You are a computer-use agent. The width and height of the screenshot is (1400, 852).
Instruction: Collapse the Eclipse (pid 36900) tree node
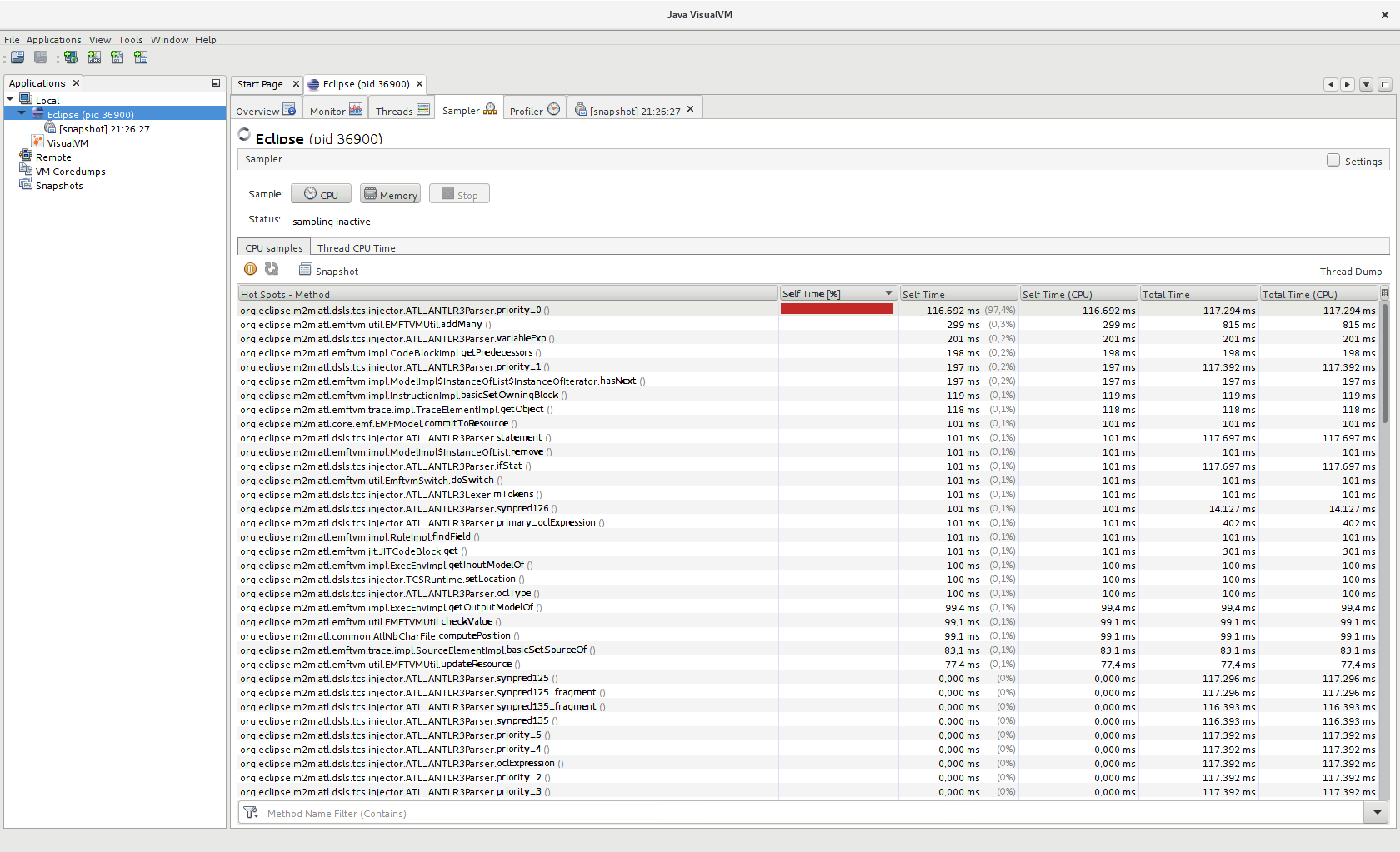coord(22,113)
